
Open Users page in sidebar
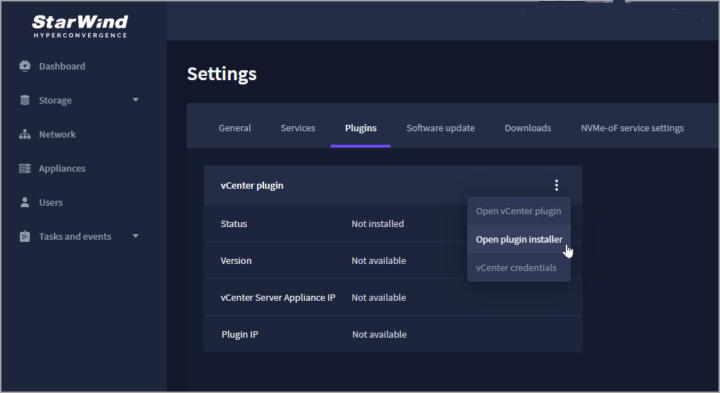point(51,202)
